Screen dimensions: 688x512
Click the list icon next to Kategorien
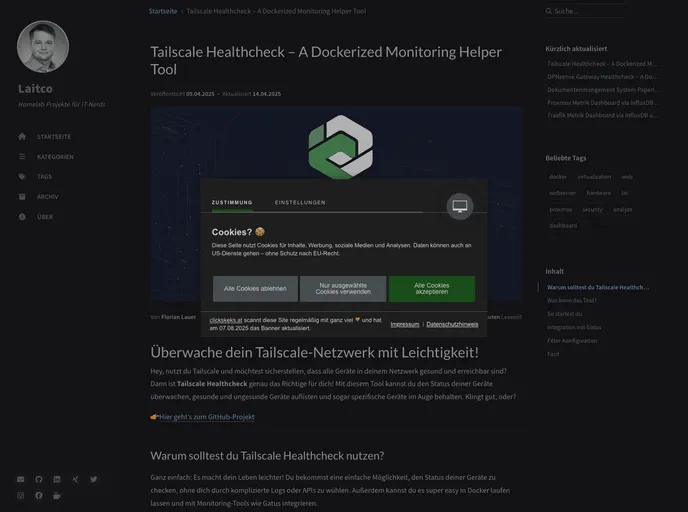(22, 157)
